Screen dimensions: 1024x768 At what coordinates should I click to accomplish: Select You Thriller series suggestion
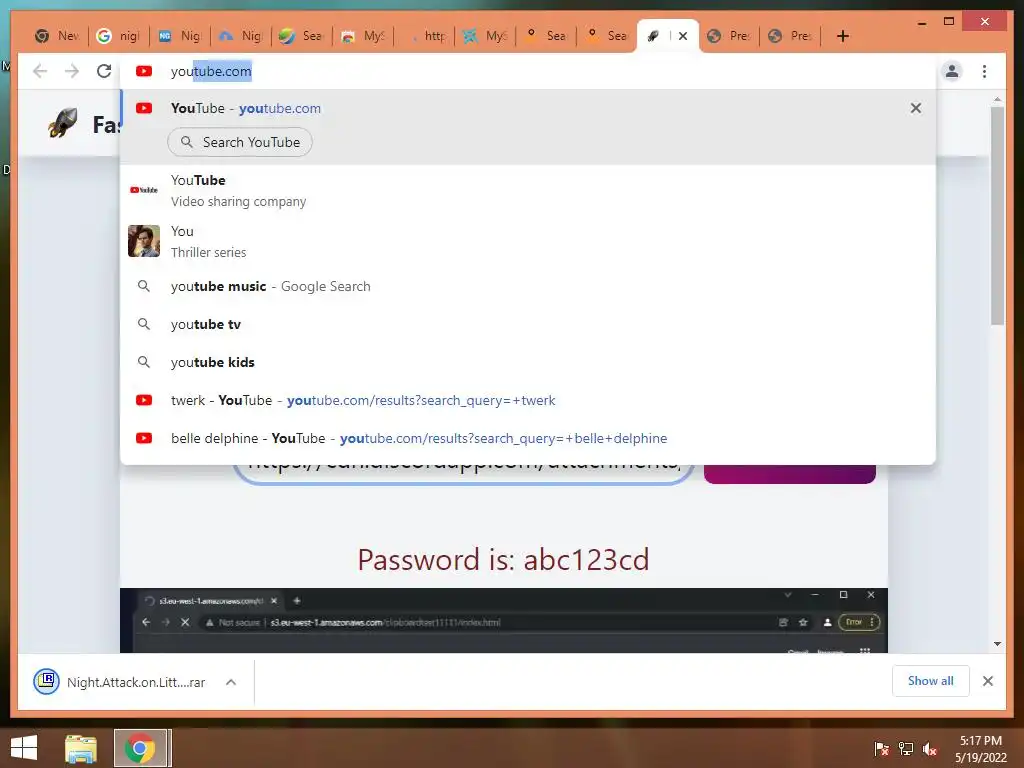click(528, 242)
